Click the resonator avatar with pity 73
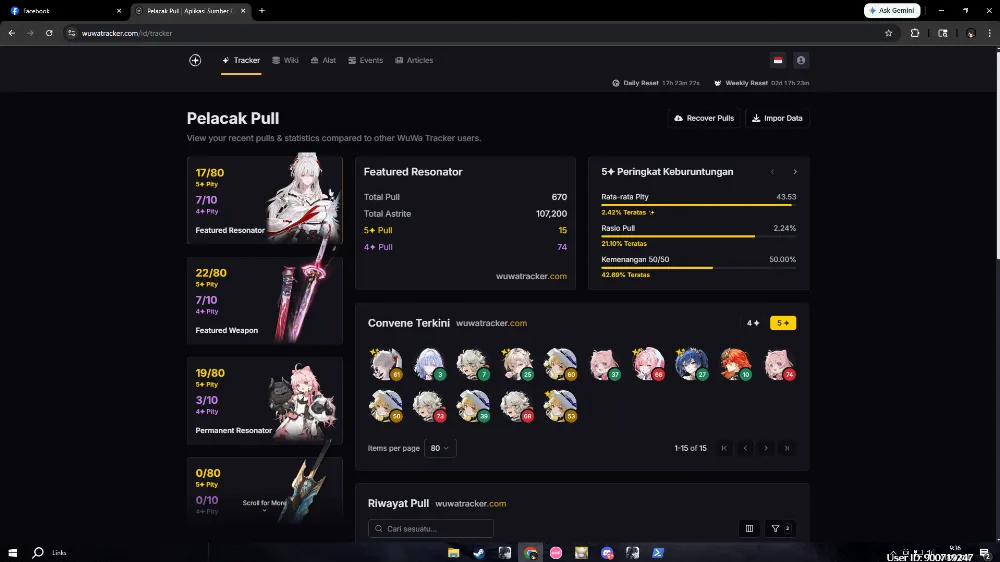This screenshot has width=1000, height=562. pos(429,406)
